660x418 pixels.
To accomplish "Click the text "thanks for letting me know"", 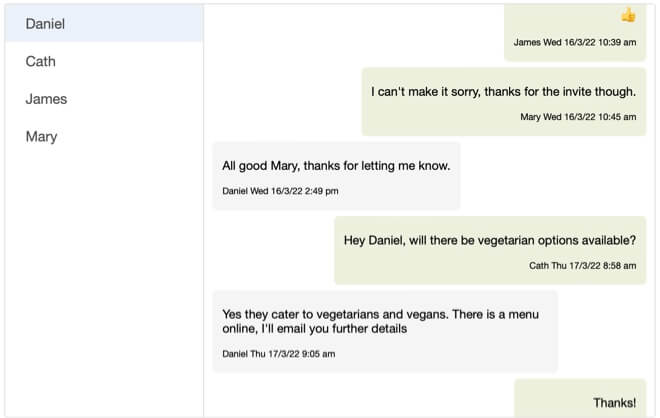I will click(x=377, y=166).
